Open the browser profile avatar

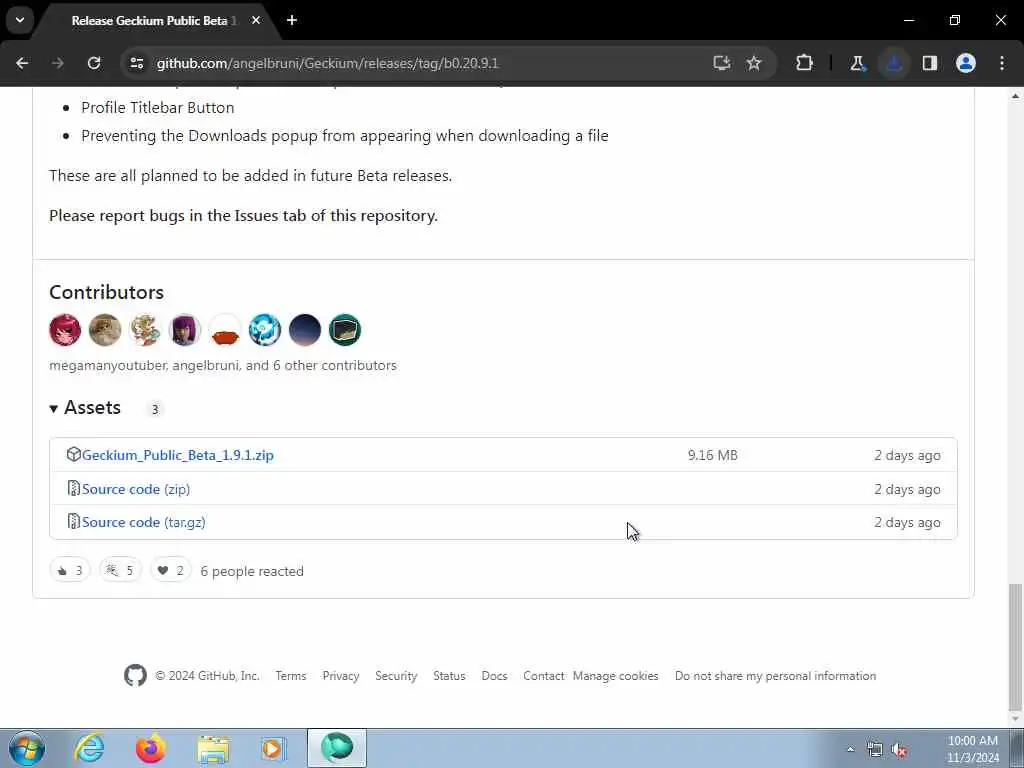[x=966, y=63]
